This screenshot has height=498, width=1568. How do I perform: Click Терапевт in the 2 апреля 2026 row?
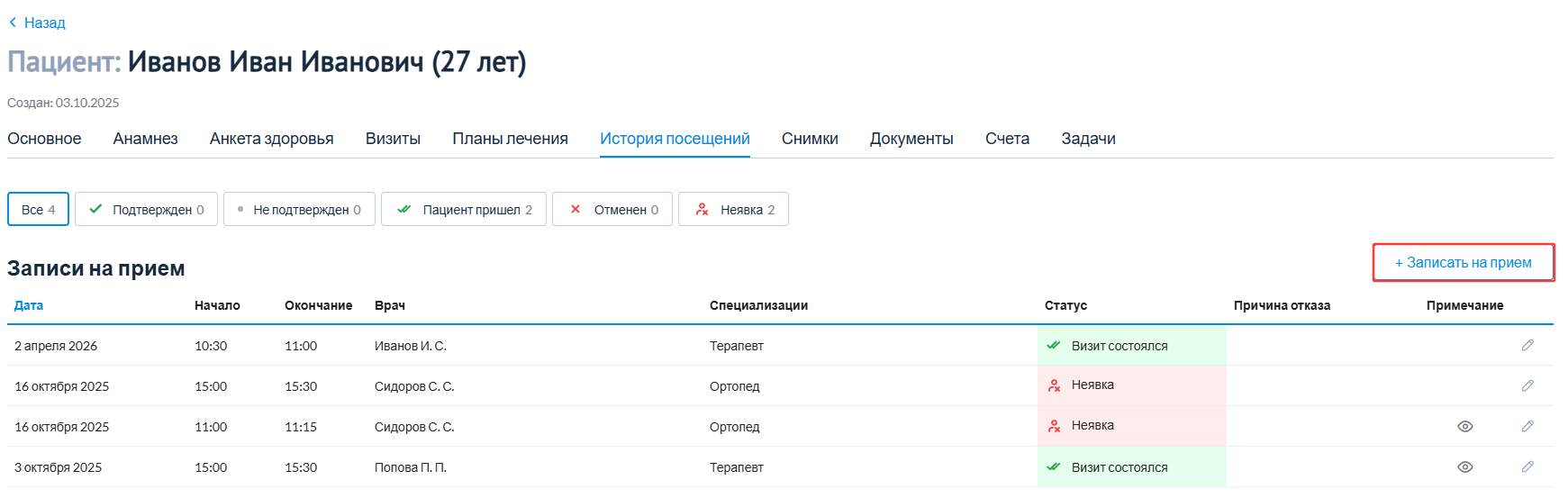[x=737, y=346]
